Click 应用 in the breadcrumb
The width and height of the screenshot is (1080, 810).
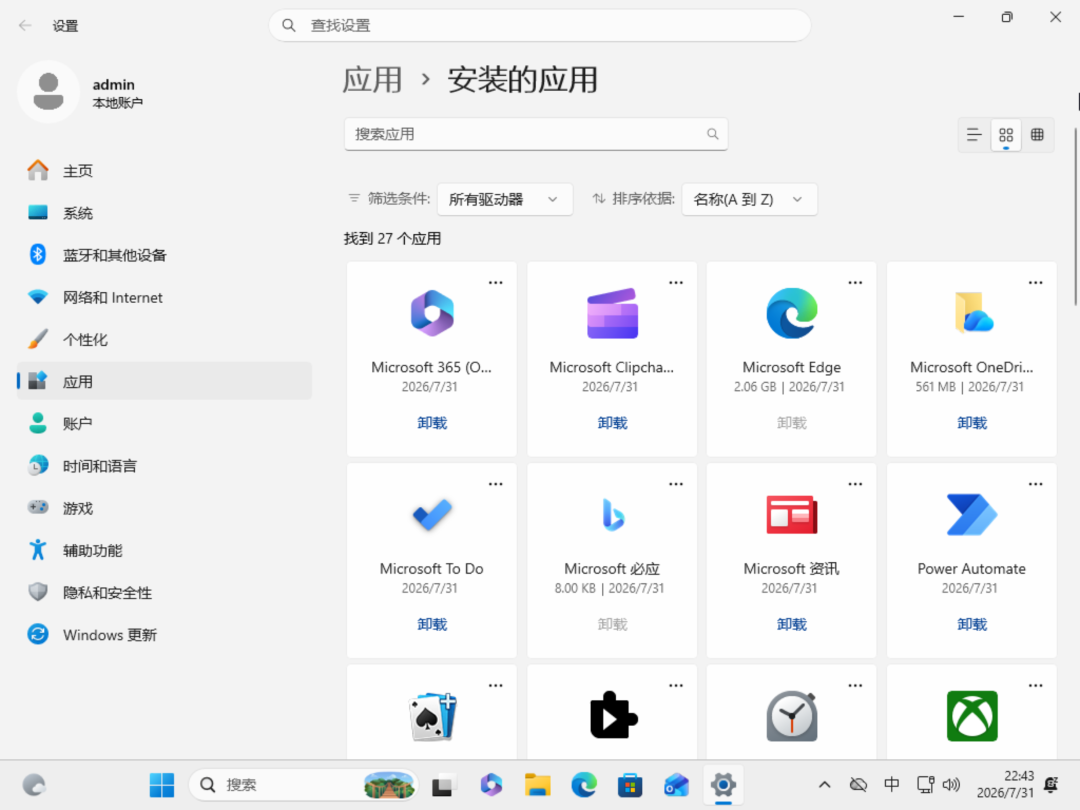(x=373, y=80)
